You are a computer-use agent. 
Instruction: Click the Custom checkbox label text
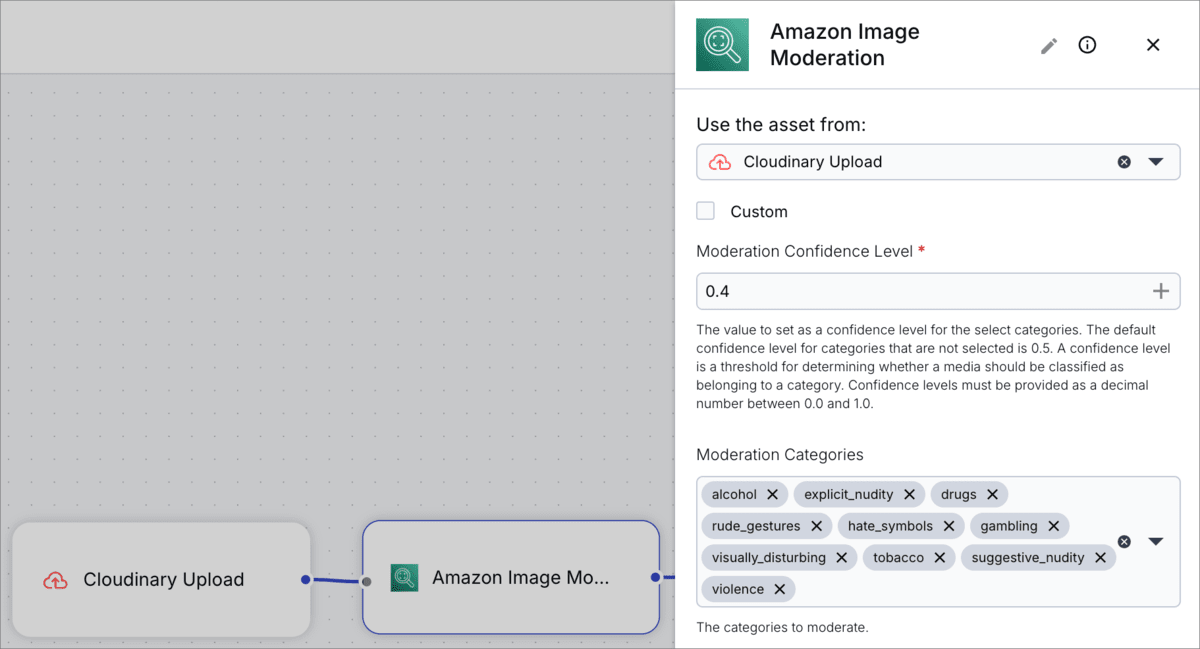click(759, 211)
